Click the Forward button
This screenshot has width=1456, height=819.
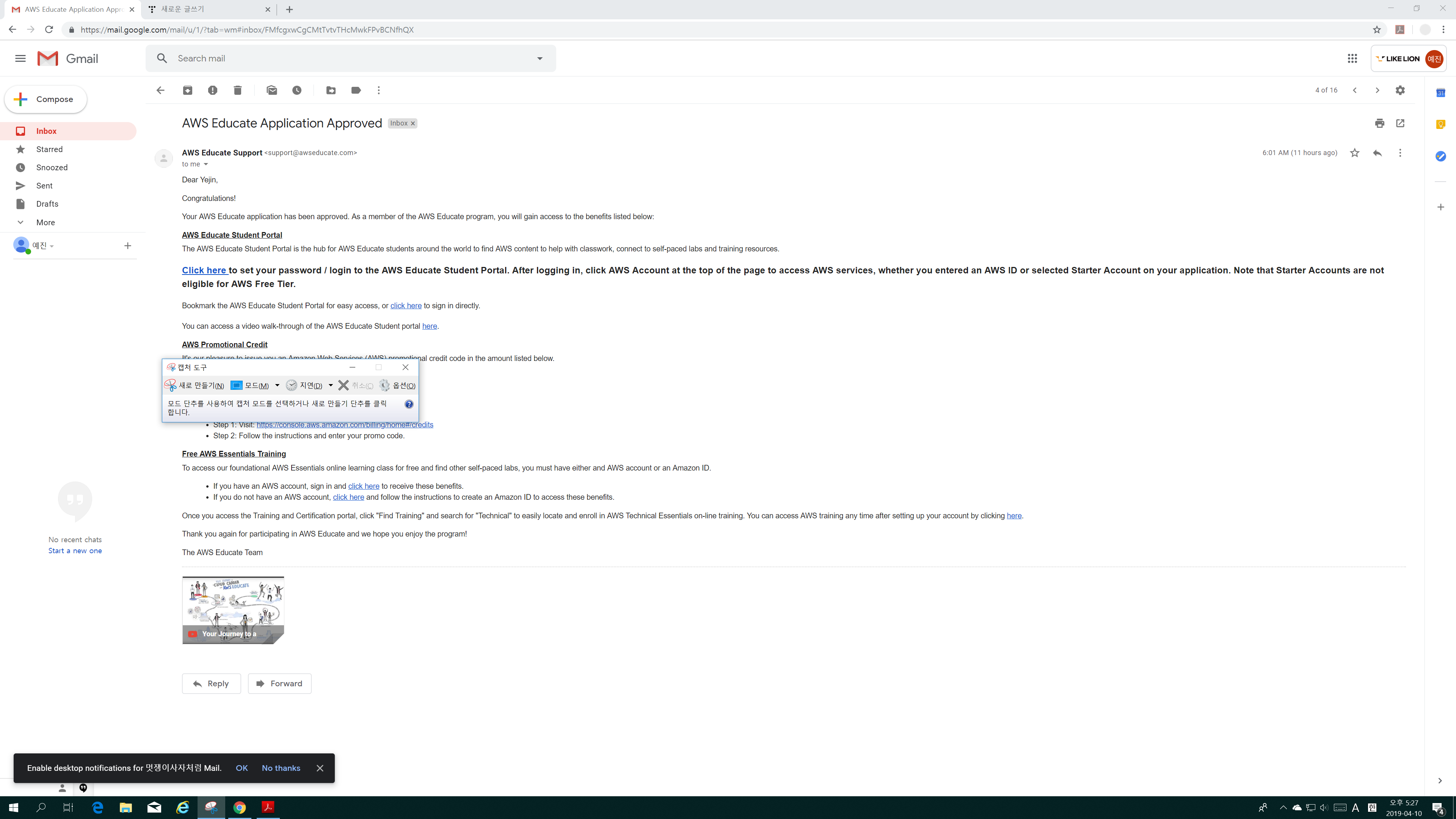click(280, 683)
